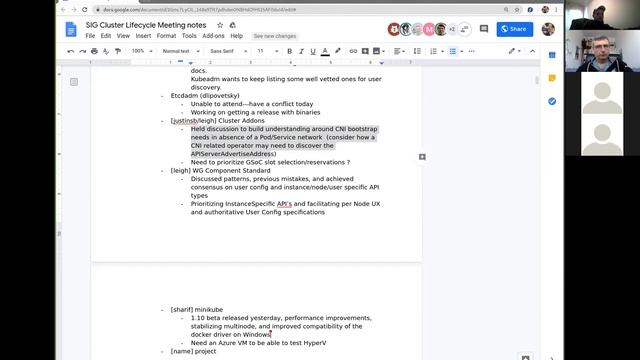The height and width of the screenshot is (360, 640).
Task: Open the Add-ons menu
Action: [213, 36]
